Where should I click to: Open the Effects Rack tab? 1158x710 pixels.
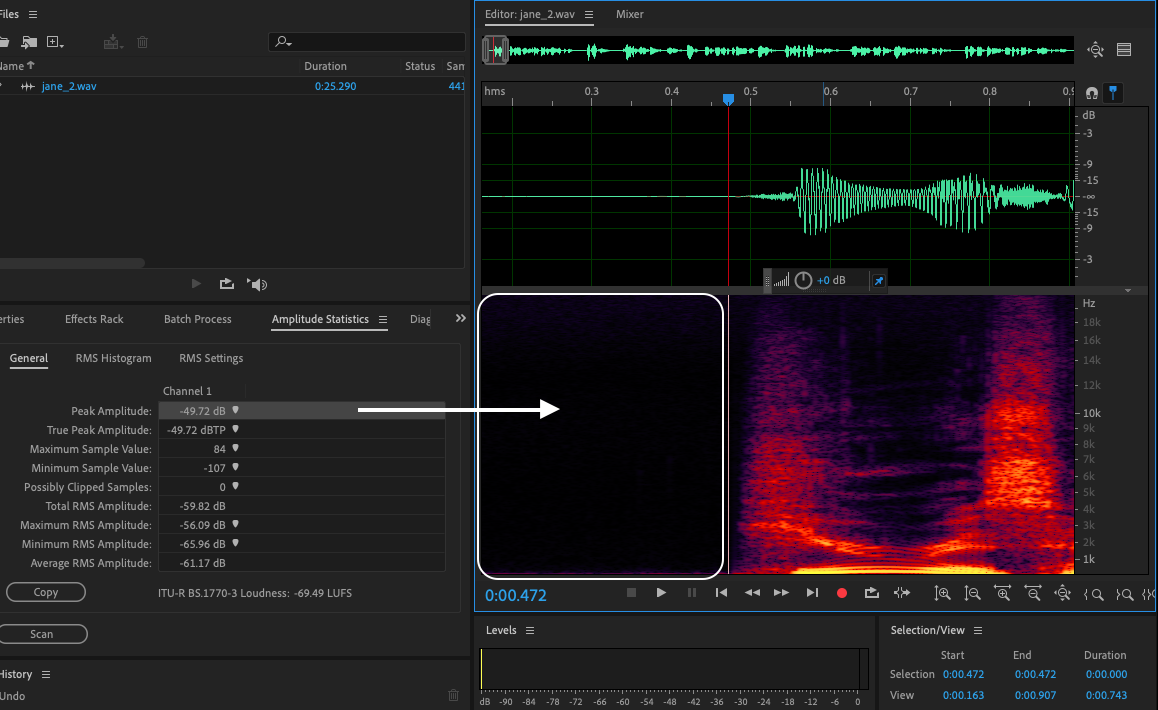(94, 319)
